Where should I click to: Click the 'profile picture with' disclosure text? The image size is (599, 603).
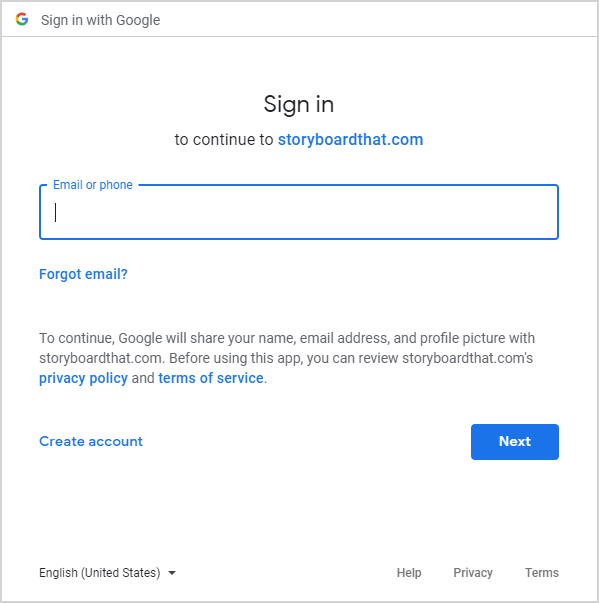[x=477, y=338]
